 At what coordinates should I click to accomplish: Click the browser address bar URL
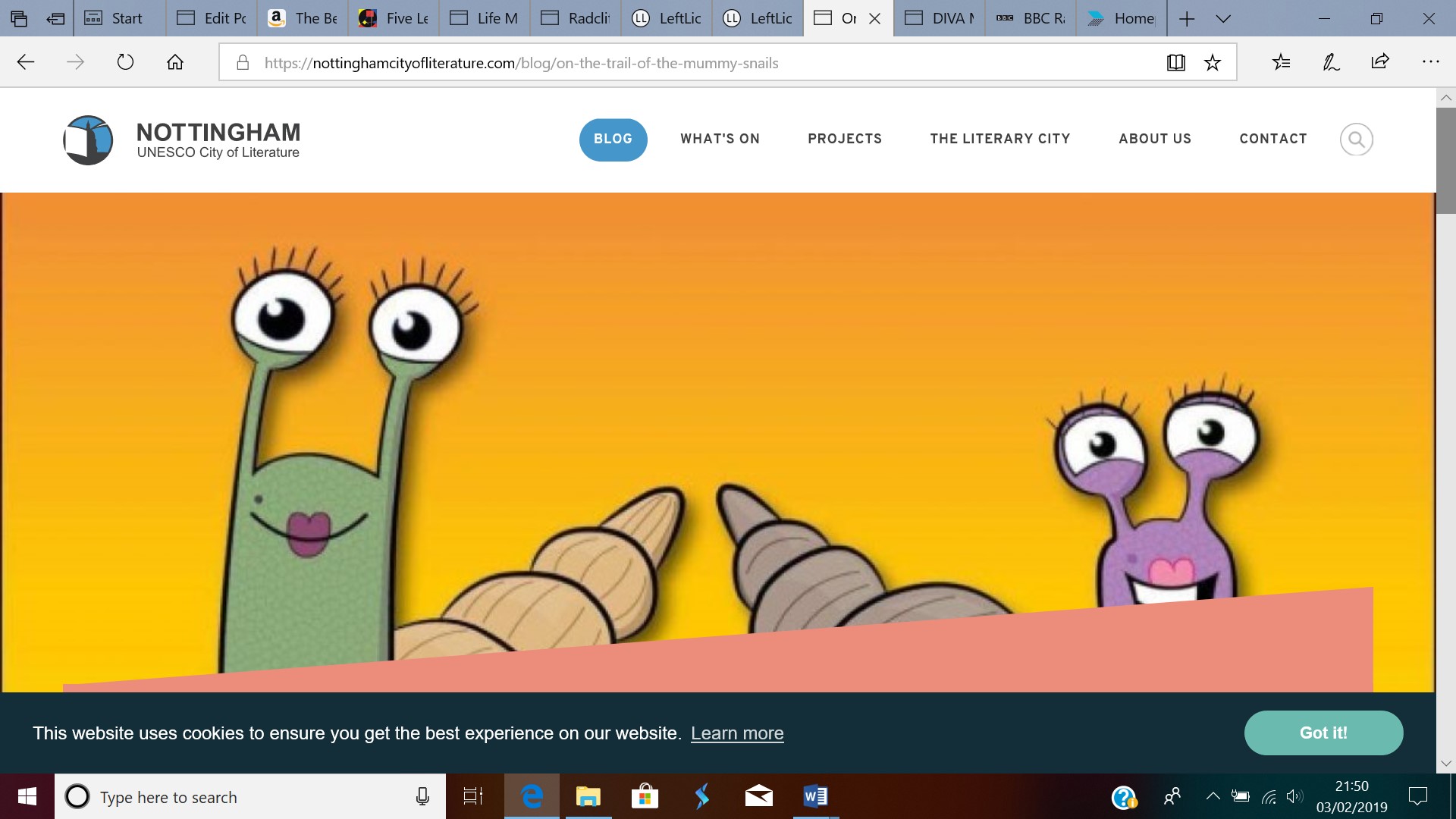[x=522, y=63]
